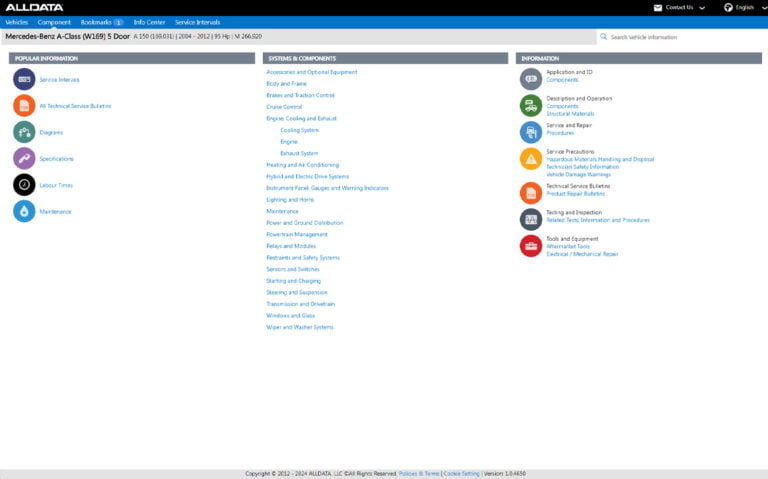Open Power and Ground Distribution link
This screenshot has width=768, height=479.
305,223
